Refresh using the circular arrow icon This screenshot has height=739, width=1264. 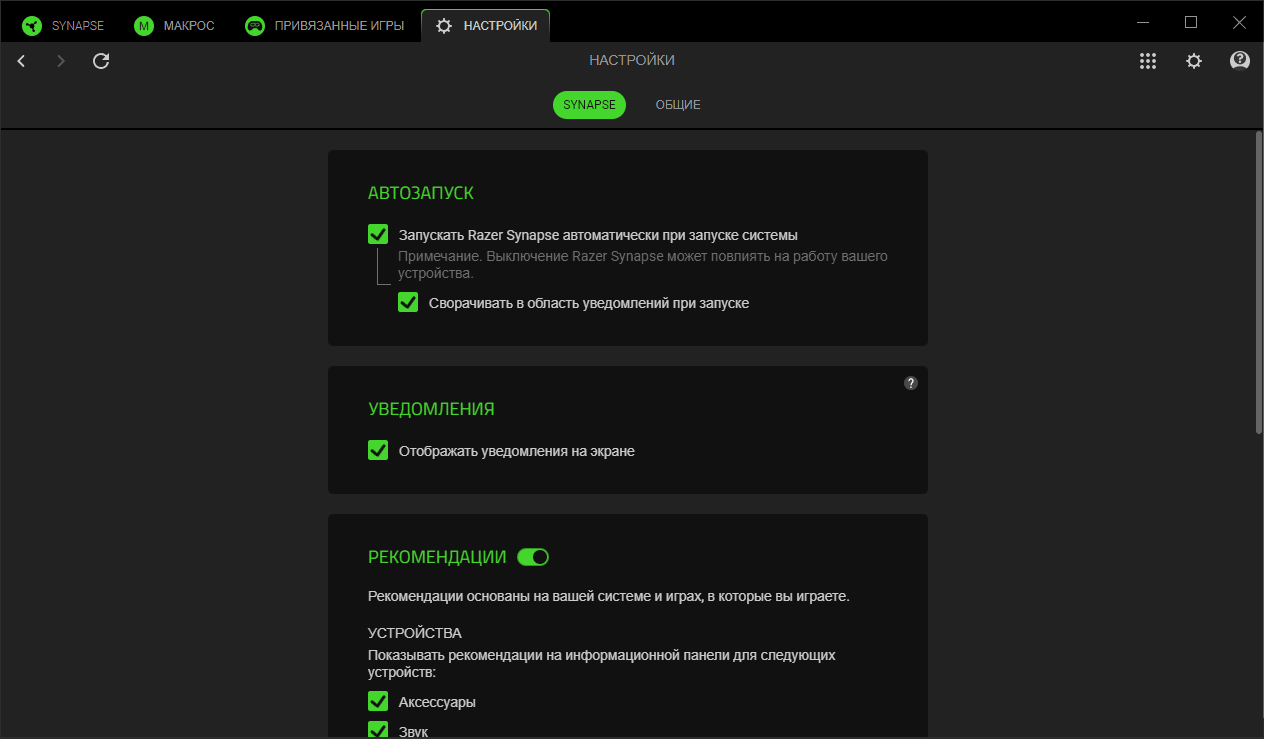click(101, 61)
